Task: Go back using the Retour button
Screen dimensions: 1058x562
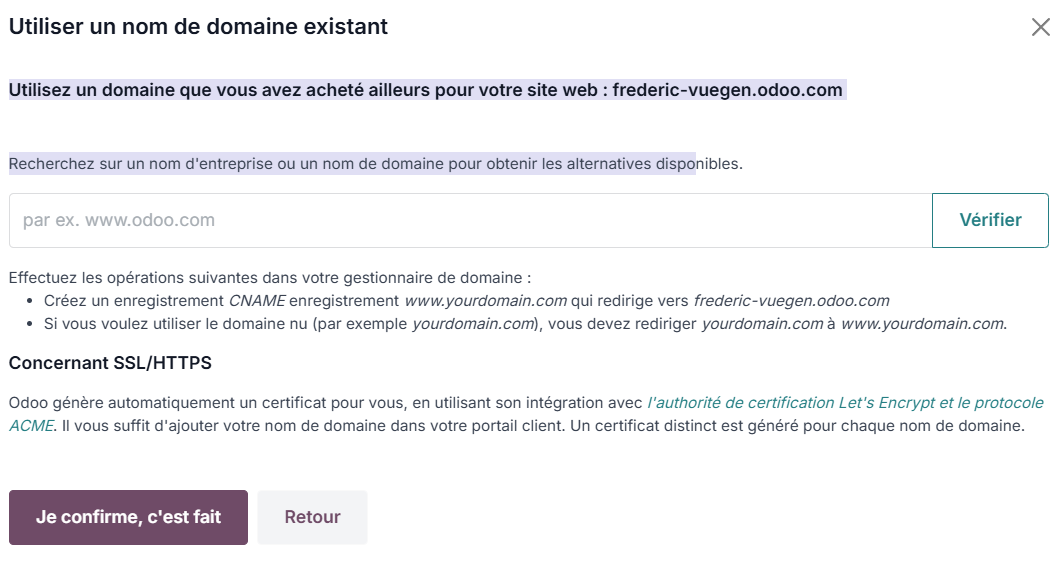Action: (312, 517)
